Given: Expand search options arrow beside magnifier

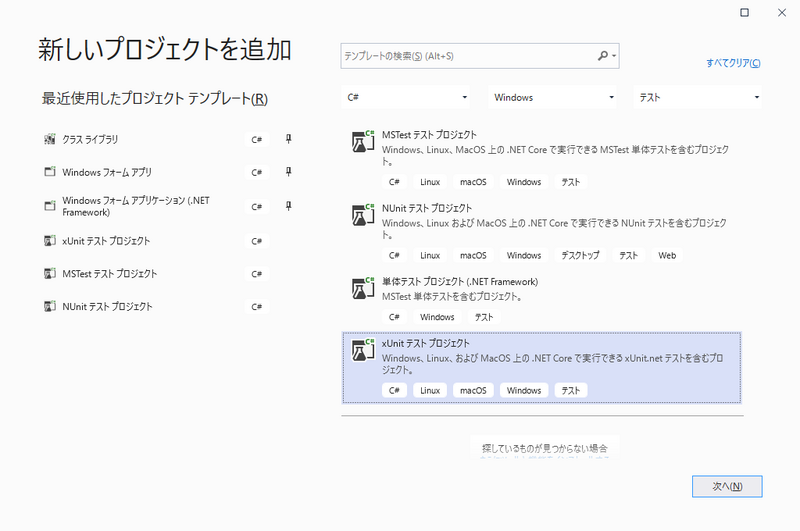Looking at the screenshot, I should [614, 56].
